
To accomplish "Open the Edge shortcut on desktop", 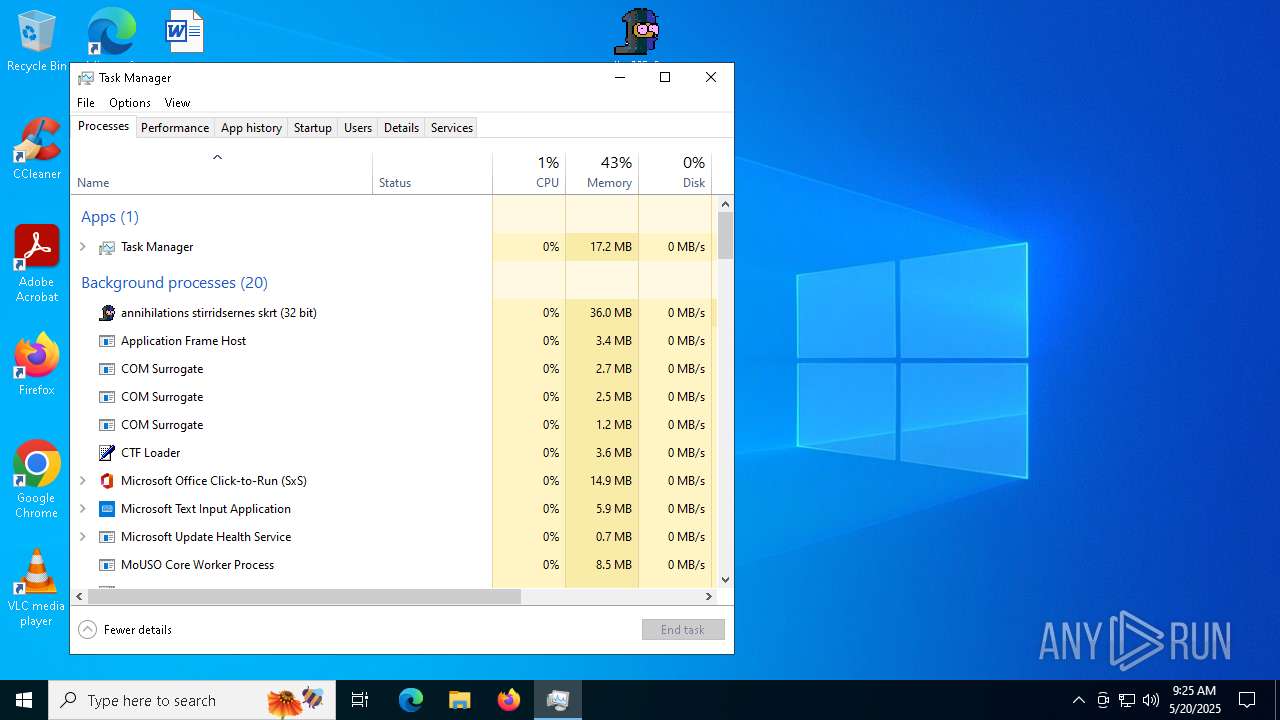I will 111,32.
